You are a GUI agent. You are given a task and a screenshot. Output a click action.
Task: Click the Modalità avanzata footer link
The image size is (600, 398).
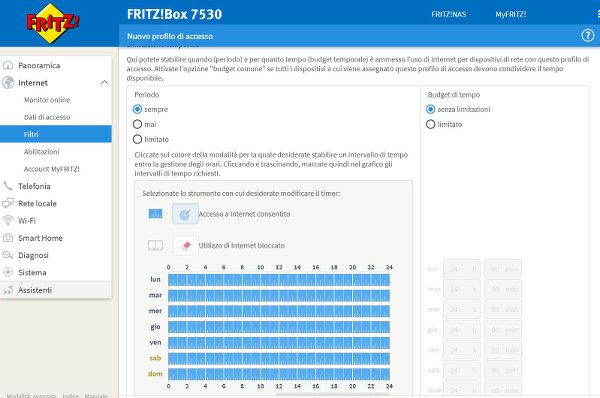[31, 395]
